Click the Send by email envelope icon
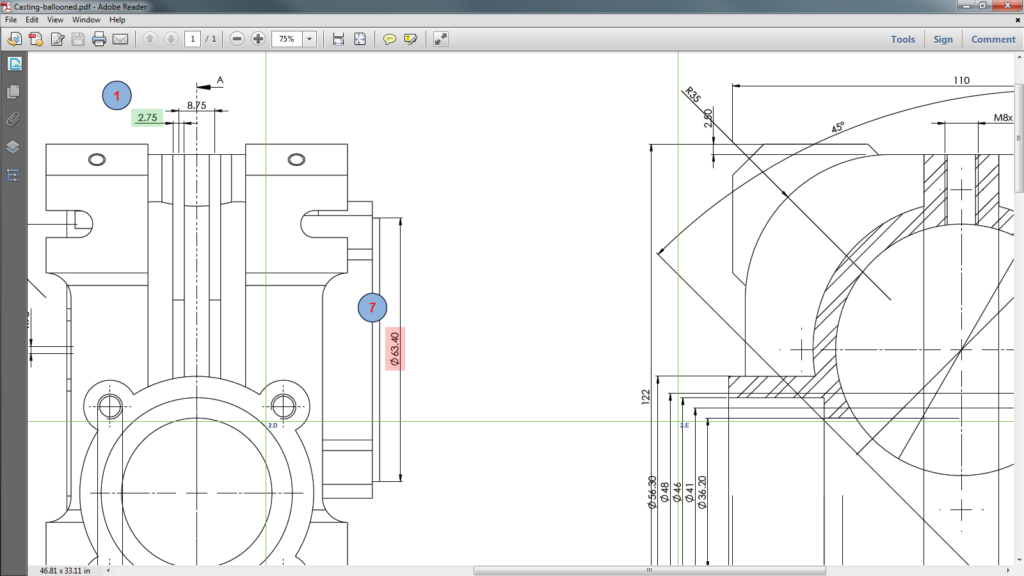1024x576 pixels. tap(120, 39)
